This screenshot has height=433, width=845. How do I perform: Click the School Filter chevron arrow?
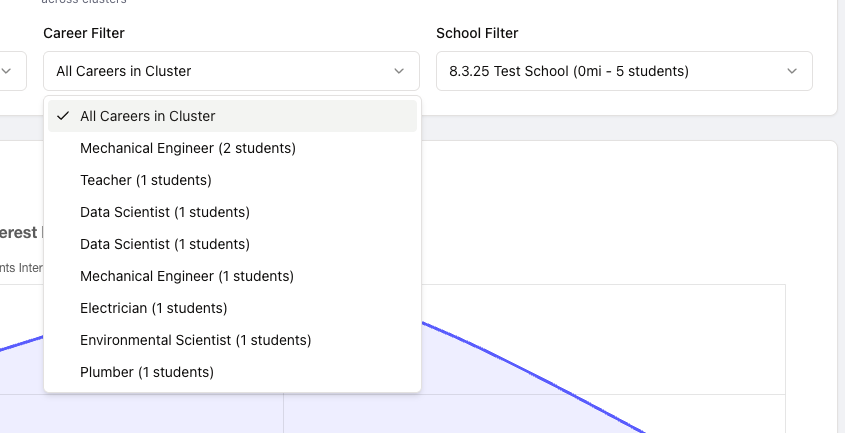792,71
